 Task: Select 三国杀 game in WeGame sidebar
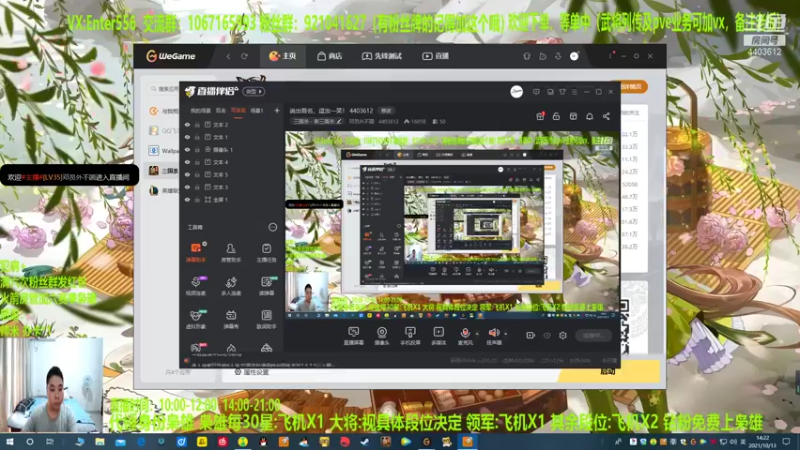pos(163,171)
